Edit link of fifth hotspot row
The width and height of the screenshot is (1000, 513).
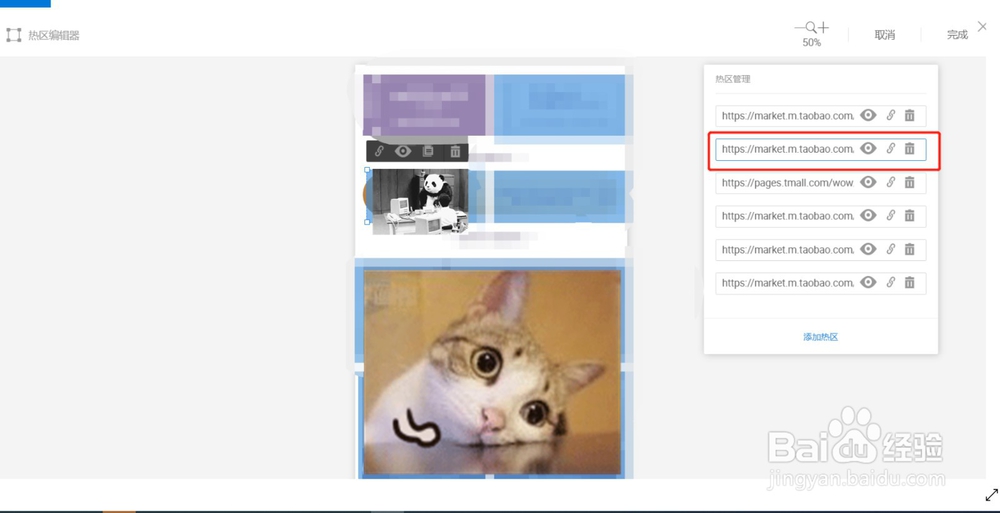click(891, 249)
